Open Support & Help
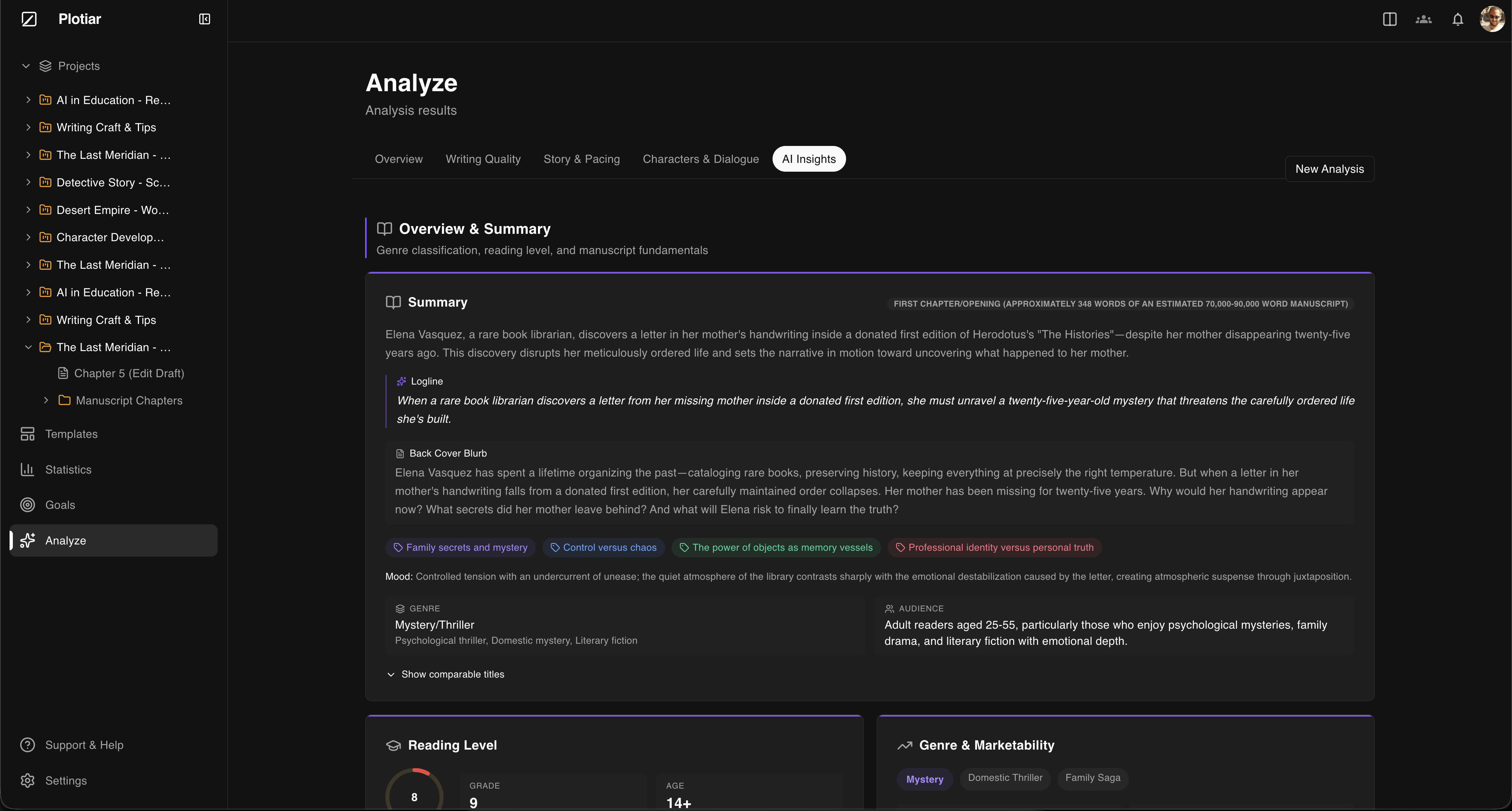Screen dimensions: 1512x811 point(114,745)
